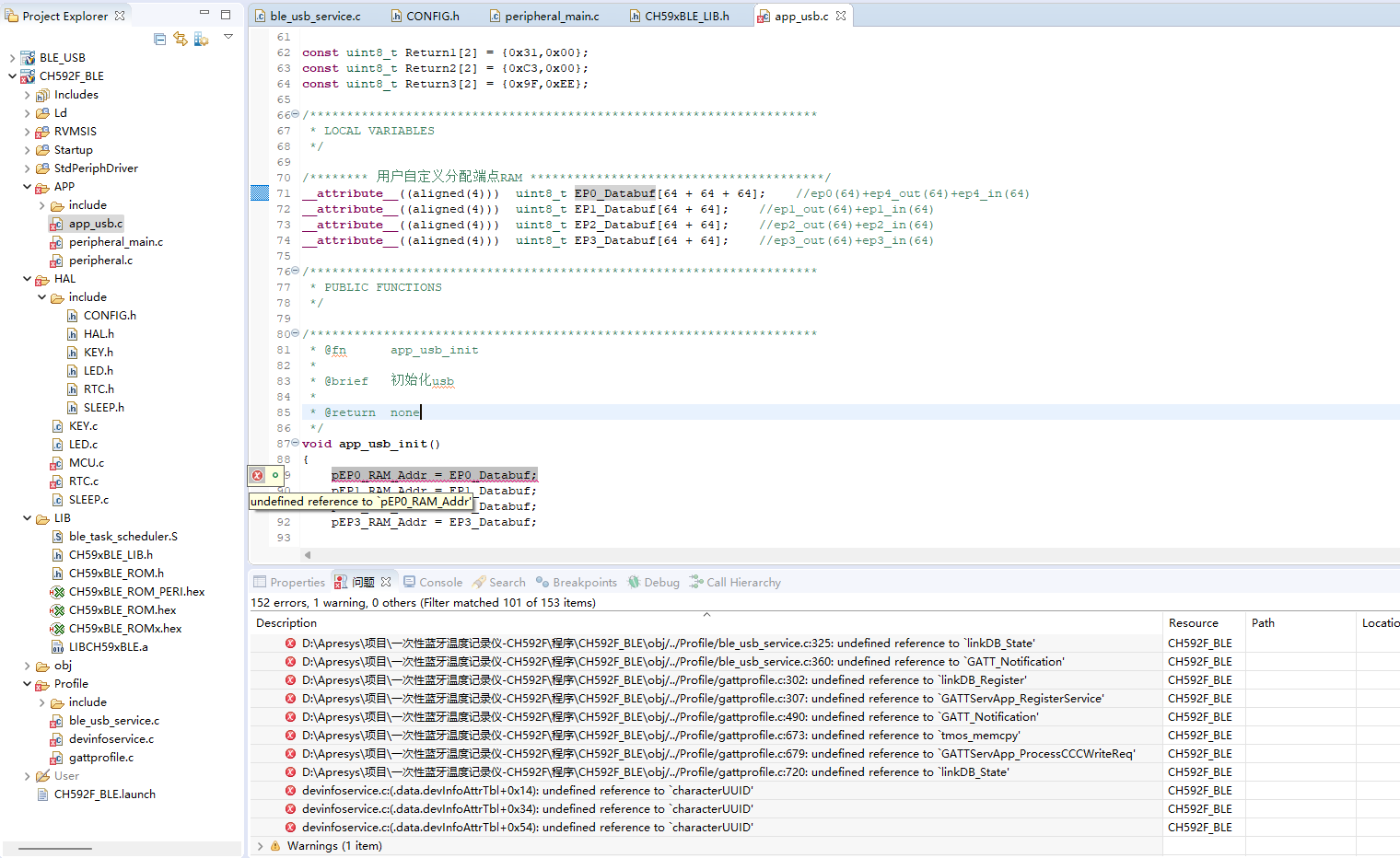
Task: Switch to the peripheral_main.c editor tab
Action: pyautogui.click(x=551, y=16)
